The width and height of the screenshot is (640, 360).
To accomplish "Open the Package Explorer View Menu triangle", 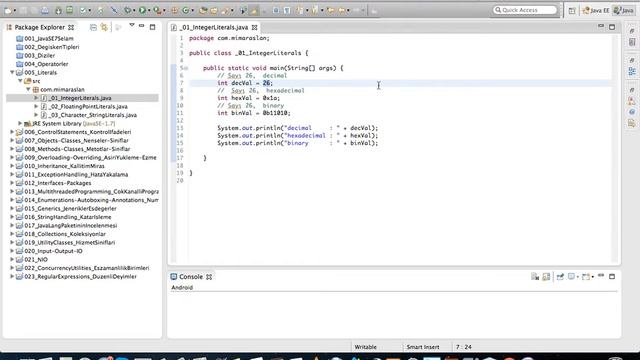I will [132, 26].
